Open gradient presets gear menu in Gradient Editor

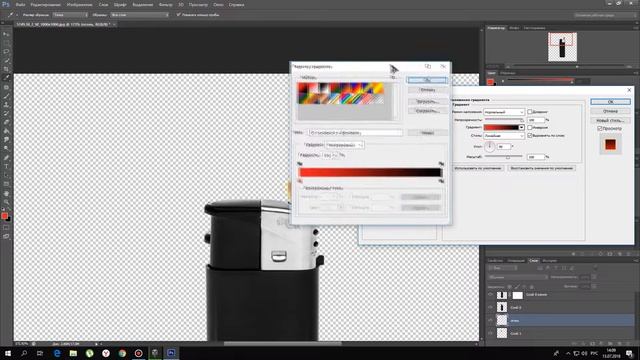point(393,77)
